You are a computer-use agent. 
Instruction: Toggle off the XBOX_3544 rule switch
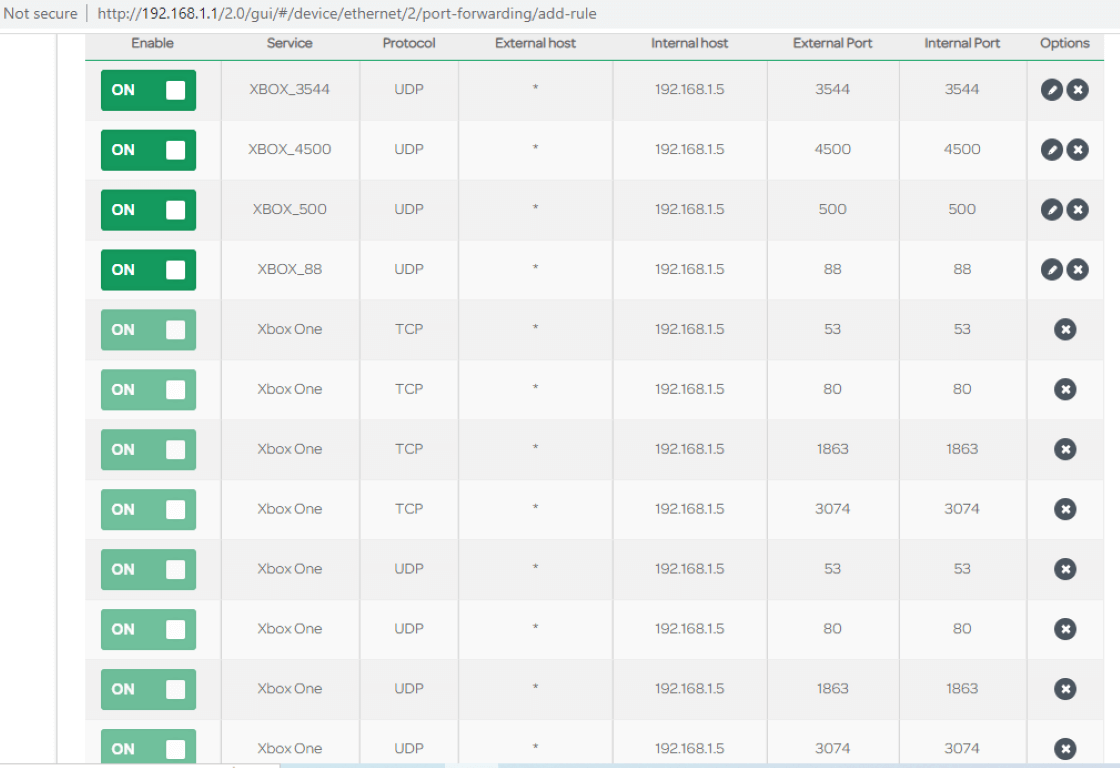click(149, 90)
